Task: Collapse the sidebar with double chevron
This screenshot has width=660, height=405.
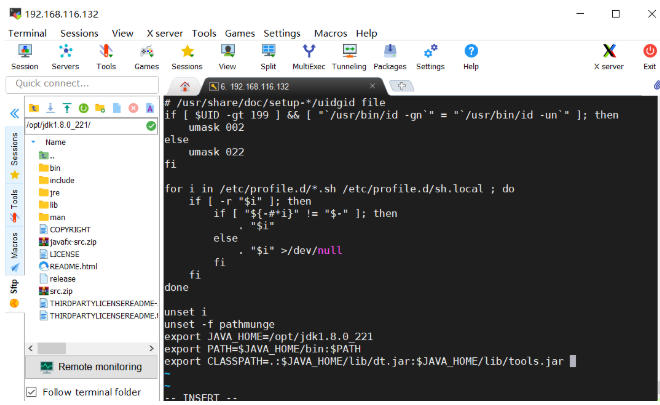Action: click(14, 113)
